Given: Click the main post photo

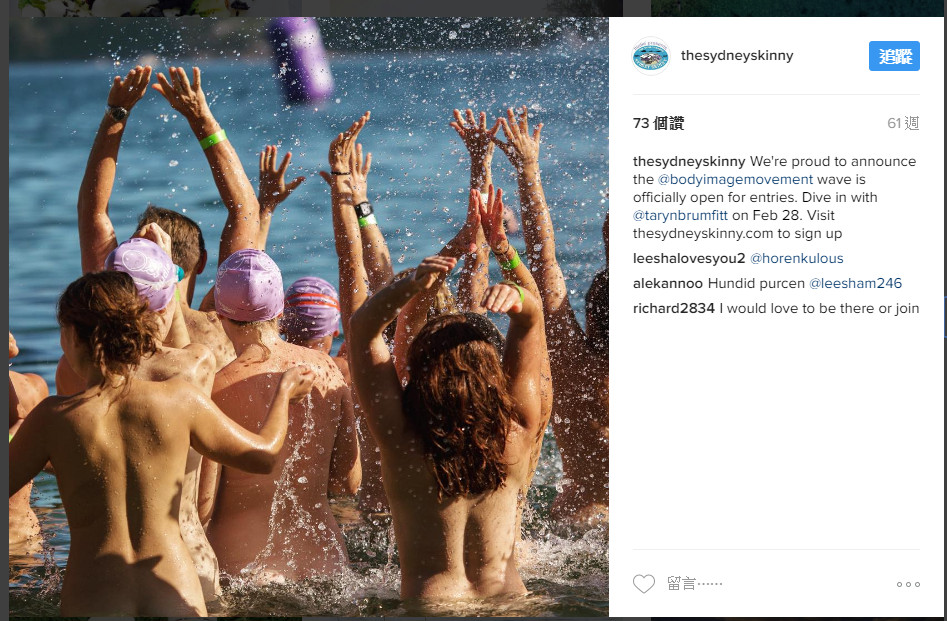Looking at the screenshot, I should pyautogui.click(x=309, y=317).
